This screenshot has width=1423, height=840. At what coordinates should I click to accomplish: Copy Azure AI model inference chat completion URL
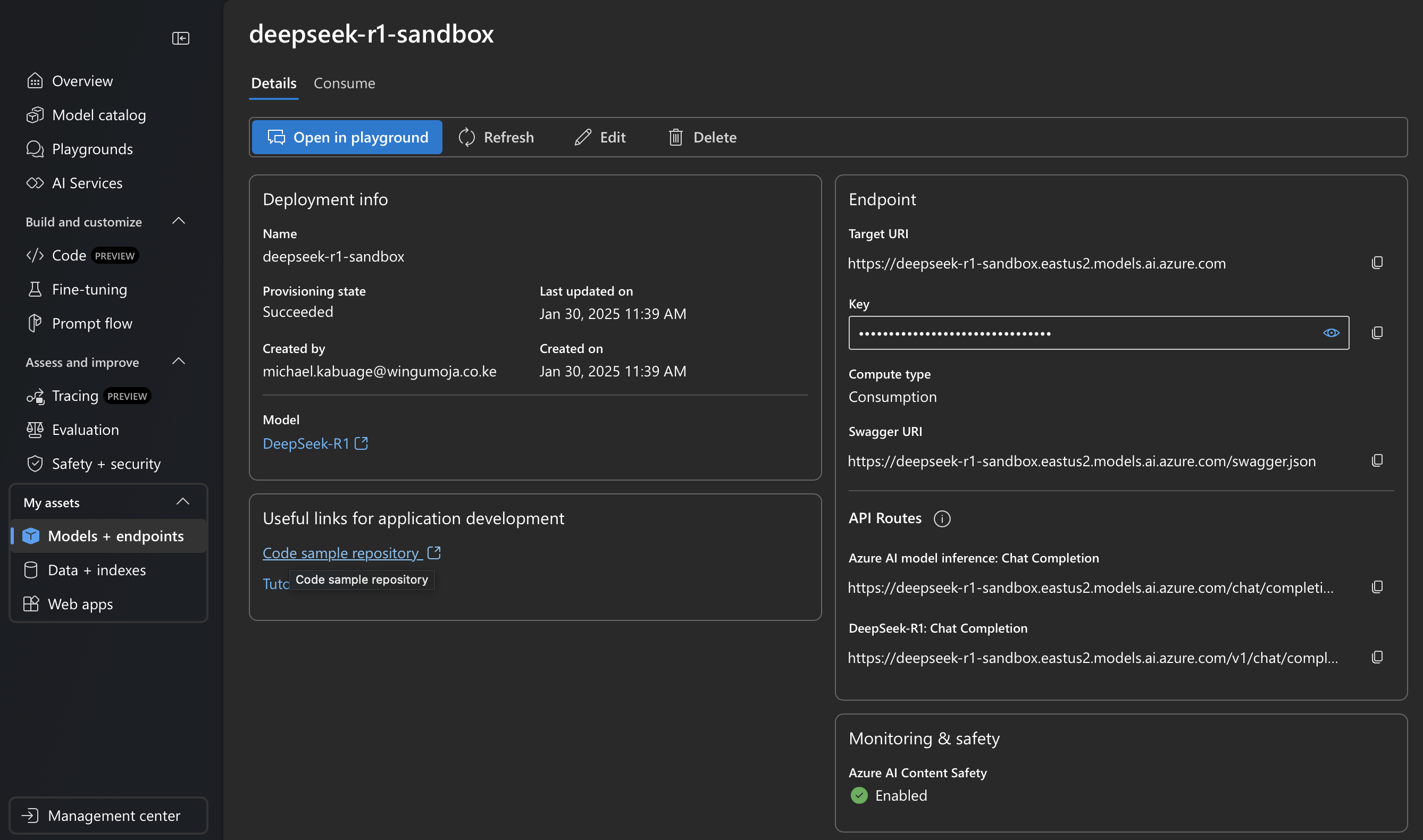point(1377,587)
